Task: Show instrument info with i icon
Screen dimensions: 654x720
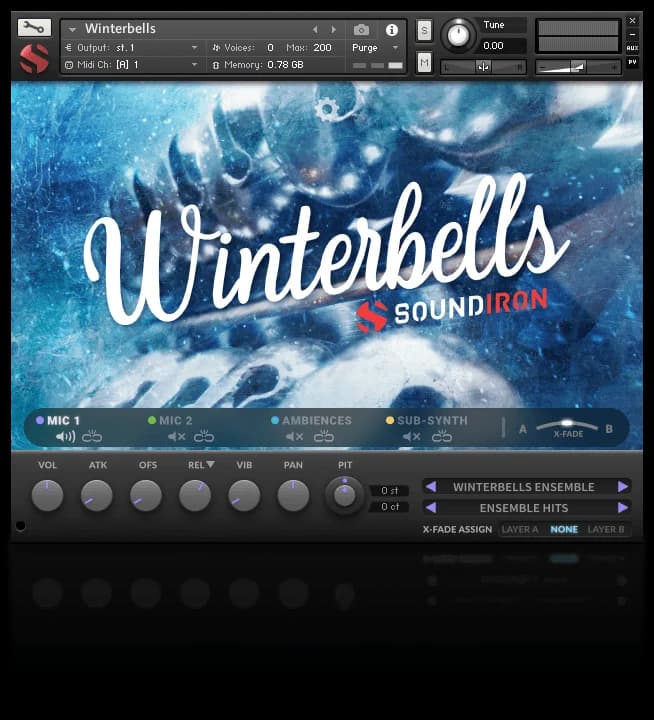Action: 392,30
